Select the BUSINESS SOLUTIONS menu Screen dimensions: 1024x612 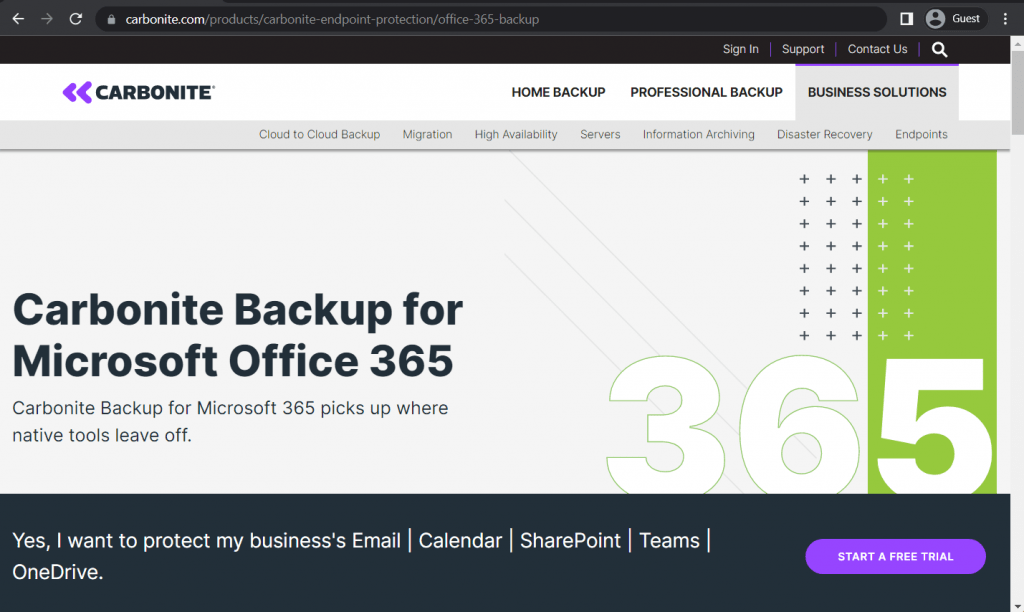(877, 92)
